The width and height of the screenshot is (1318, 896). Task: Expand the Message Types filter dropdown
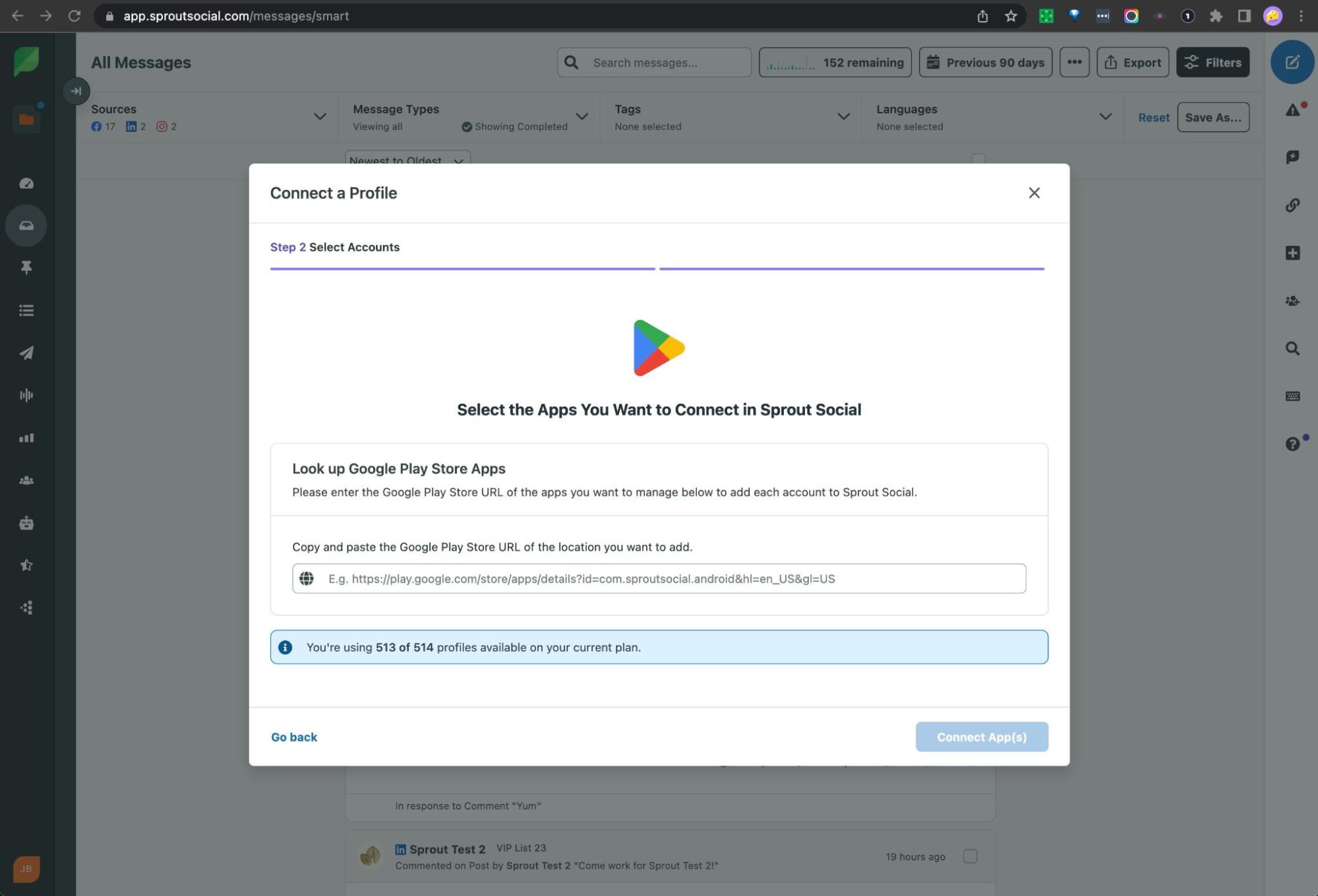pos(582,117)
